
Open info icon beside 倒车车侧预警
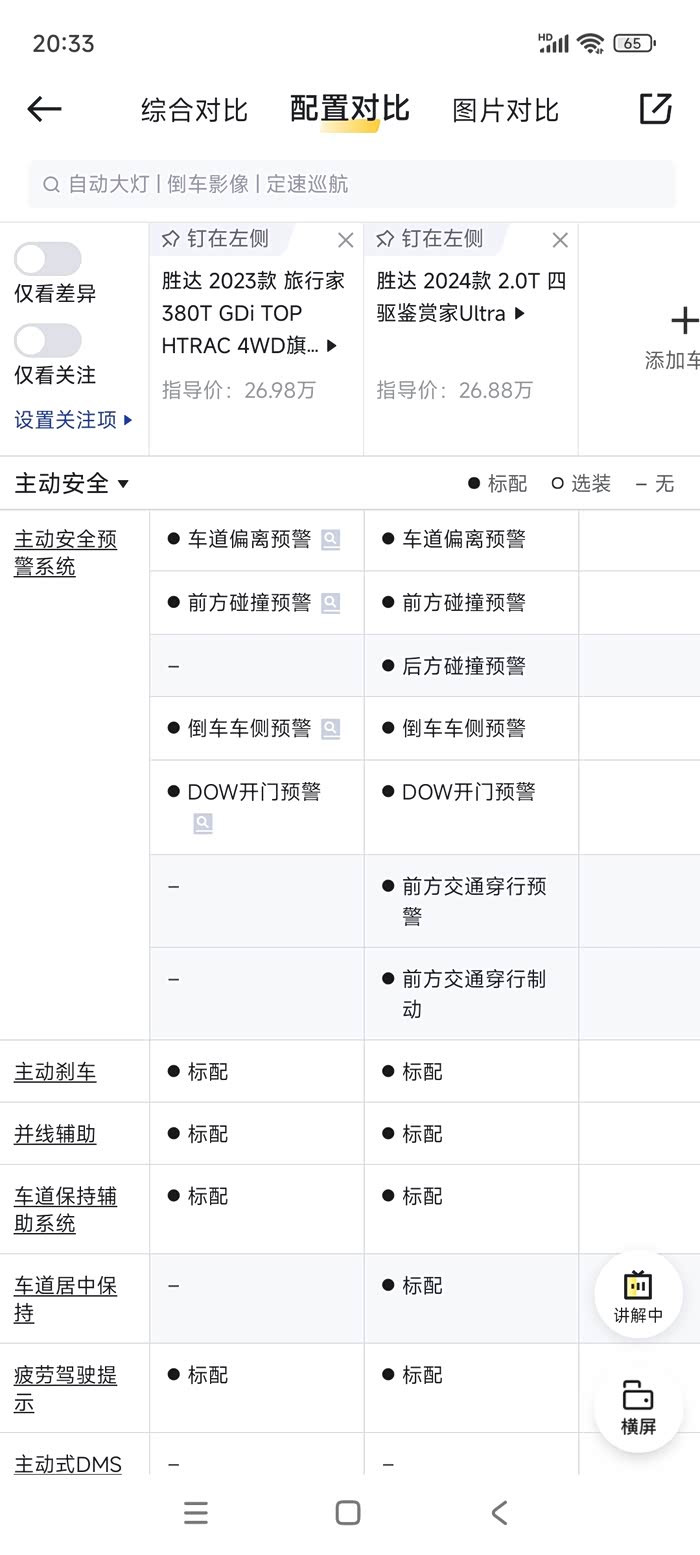click(330, 729)
